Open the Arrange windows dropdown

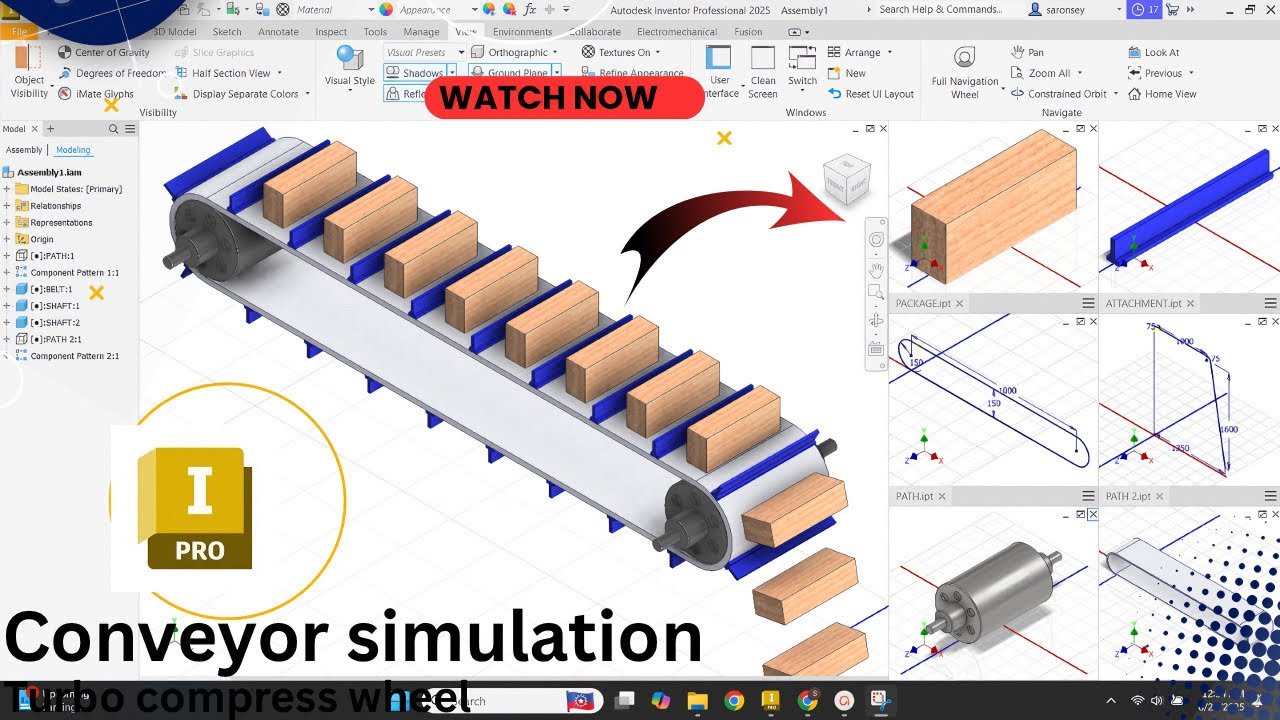tap(860, 52)
